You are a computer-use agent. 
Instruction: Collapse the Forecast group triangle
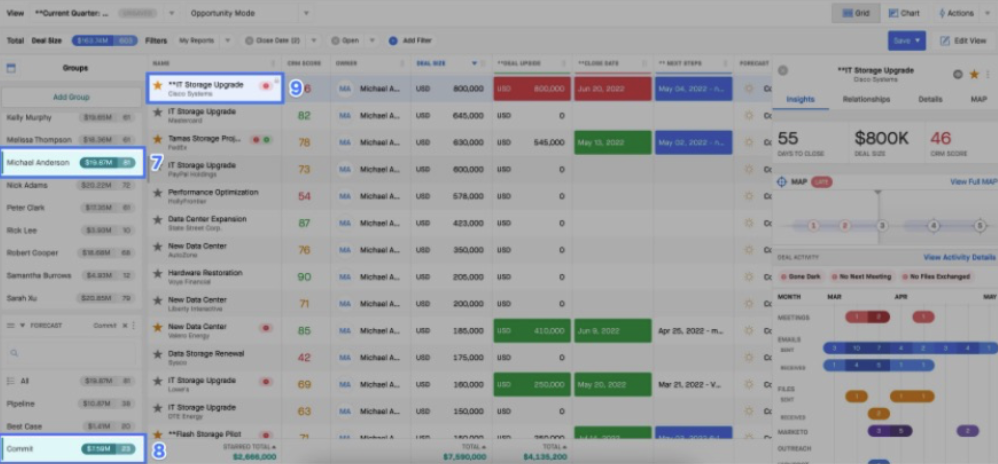pos(22,325)
